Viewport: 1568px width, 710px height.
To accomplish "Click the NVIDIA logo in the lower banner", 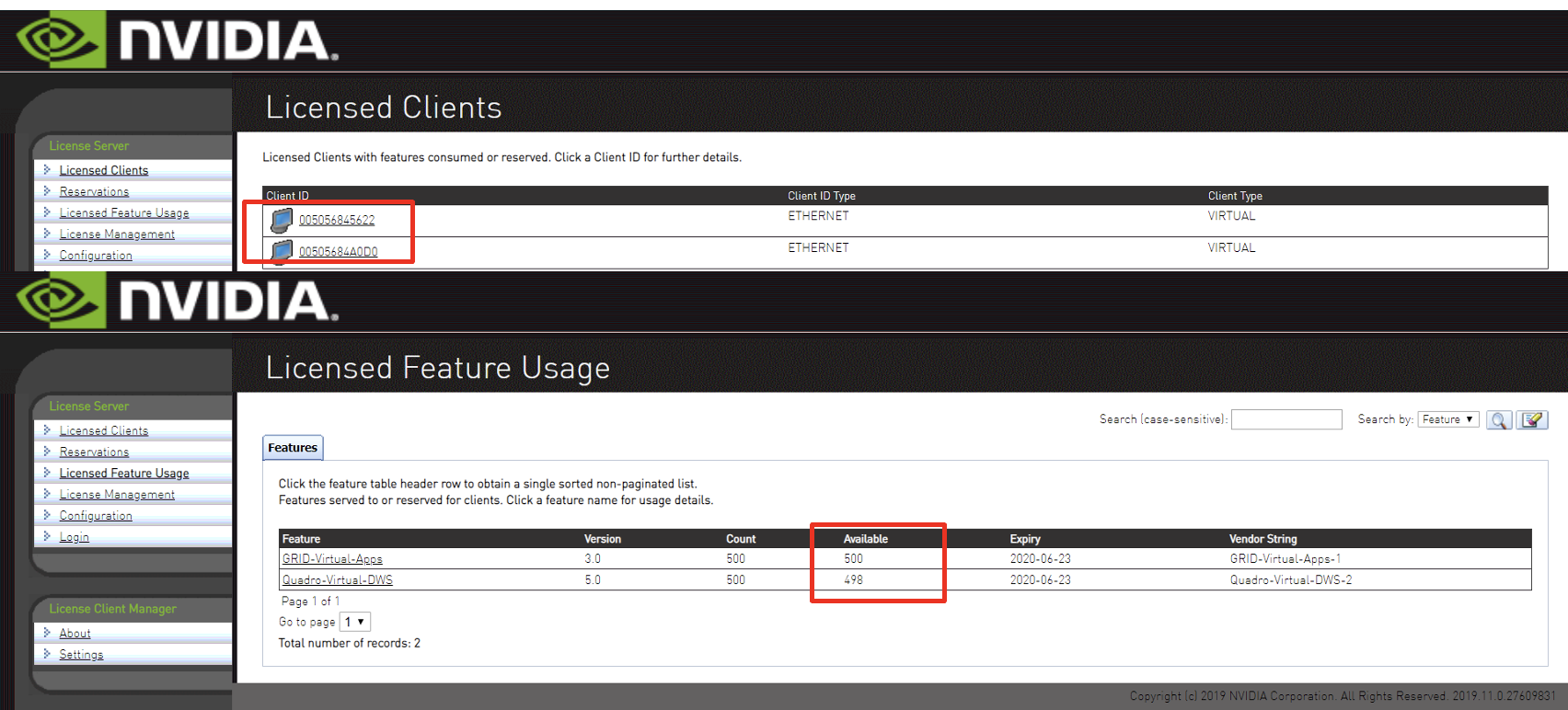I will coord(178,300).
